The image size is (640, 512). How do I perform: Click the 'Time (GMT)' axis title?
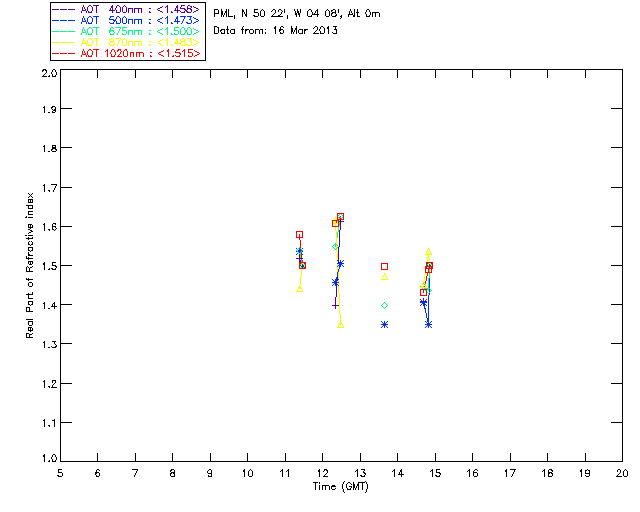pos(341,487)
